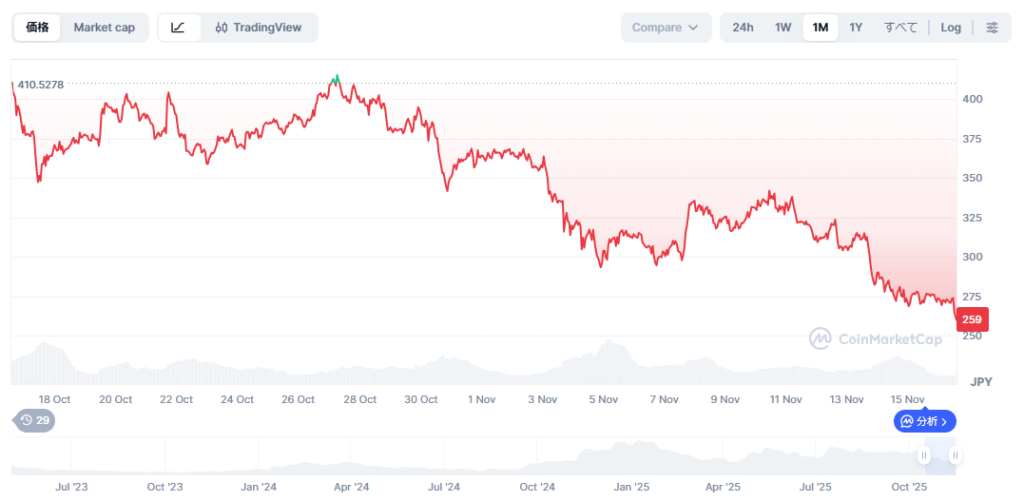Open the TradingView candlestick chart
Image resolution: width=1024 pixels, height=501 pixels.
click(258, 27)
